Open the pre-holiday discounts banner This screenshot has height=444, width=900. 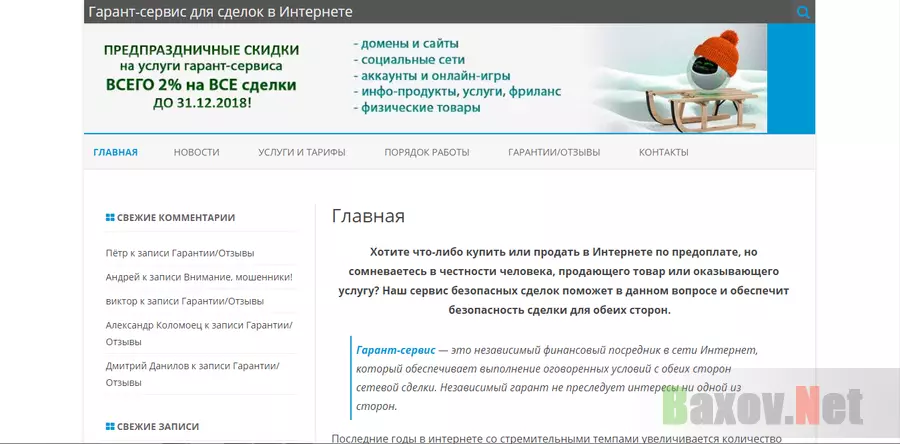pyautogui.click(x=425, y=78)
